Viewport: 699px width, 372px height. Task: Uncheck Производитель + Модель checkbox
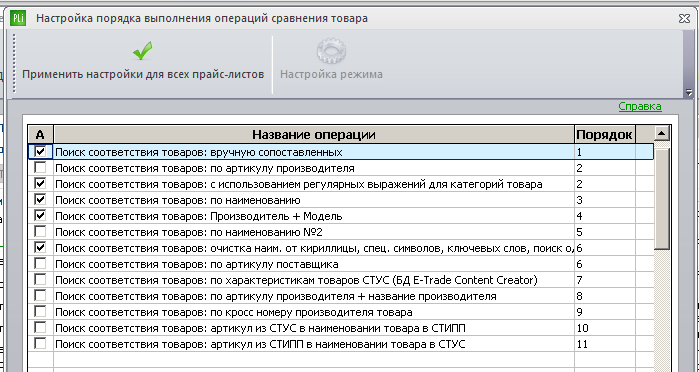coord(40,216)
